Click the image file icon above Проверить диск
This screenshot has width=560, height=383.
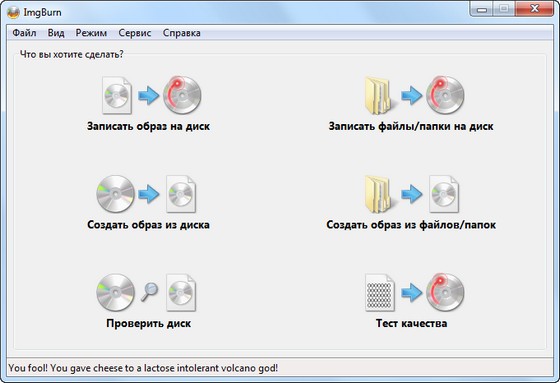(x=181, y=293)
